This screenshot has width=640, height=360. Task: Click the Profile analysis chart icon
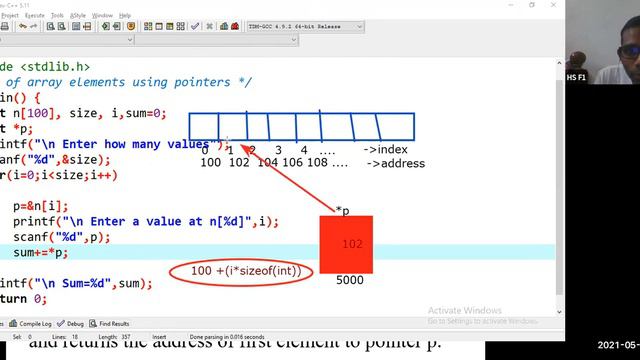[x=224, y=27]
